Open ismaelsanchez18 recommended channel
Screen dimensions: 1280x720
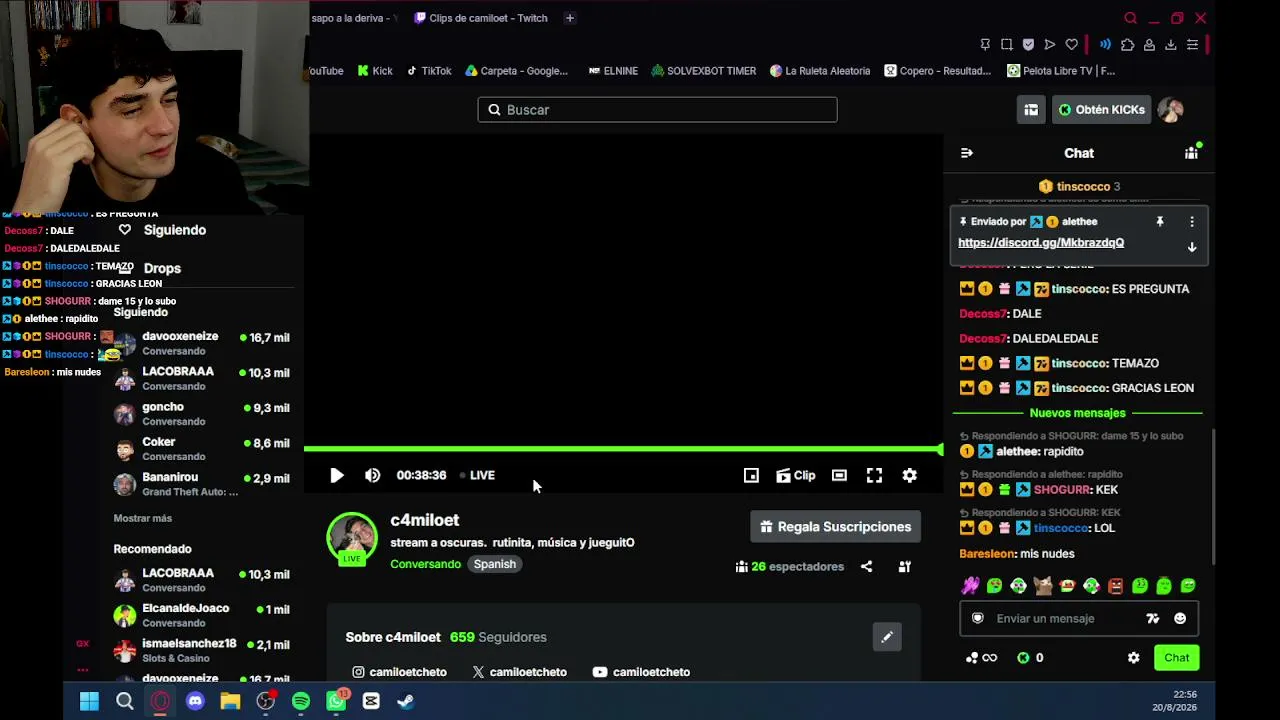(x=201, y=650)
